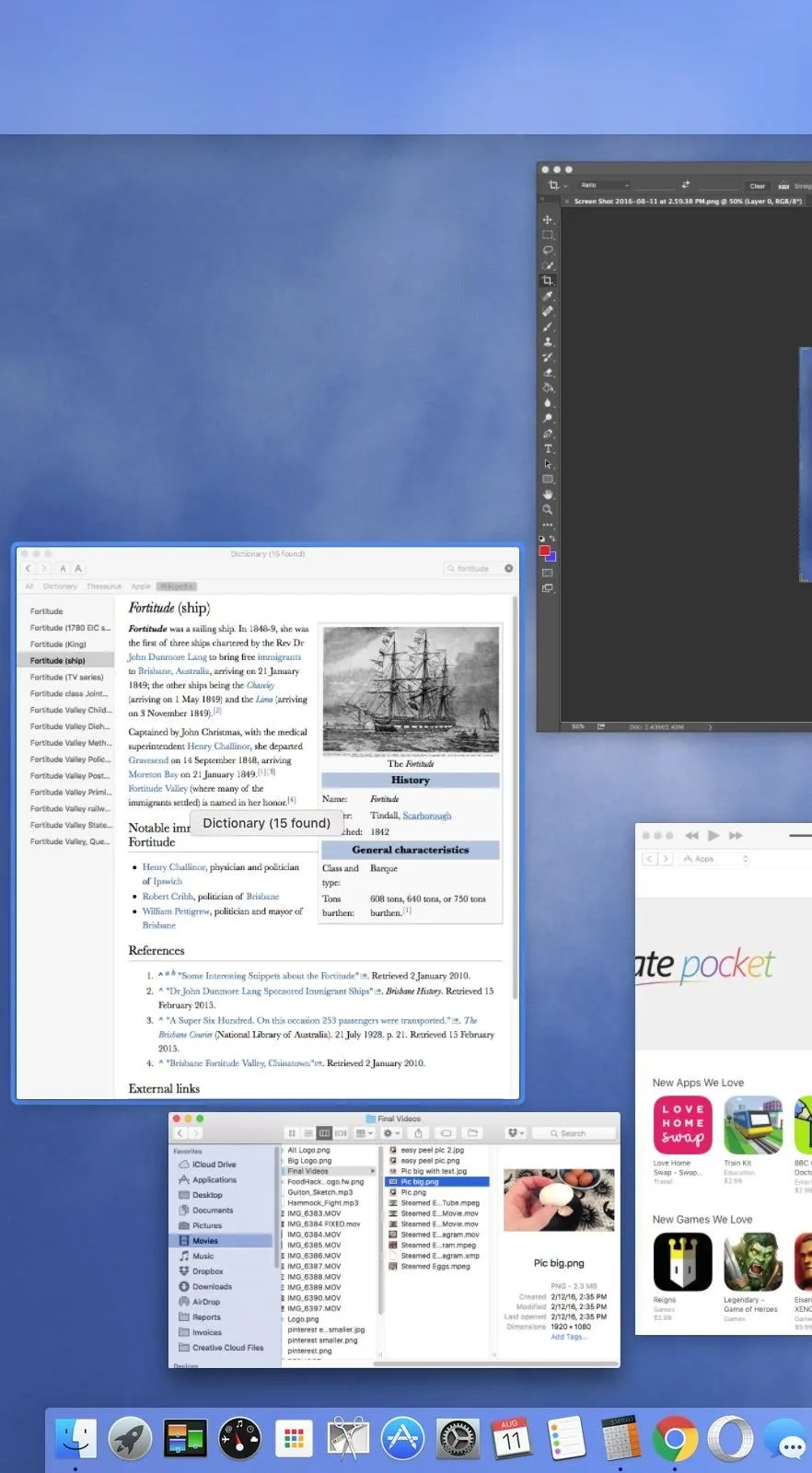Select the Rectangle shape tool in Photoshop
Viewport: 812px width, 1473px height.
[548, 479]
